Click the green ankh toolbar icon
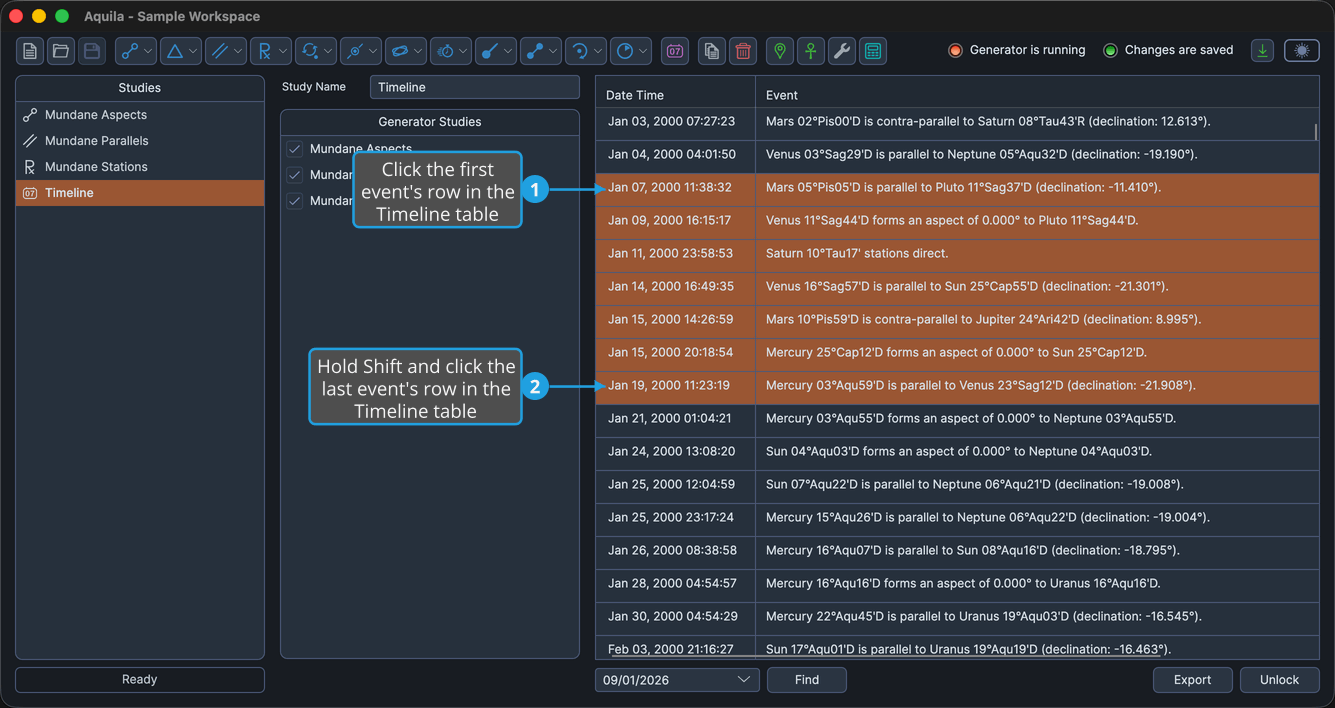Image resolution: width=1335 pixels, height=708 pixels. [x=811, y=51]
